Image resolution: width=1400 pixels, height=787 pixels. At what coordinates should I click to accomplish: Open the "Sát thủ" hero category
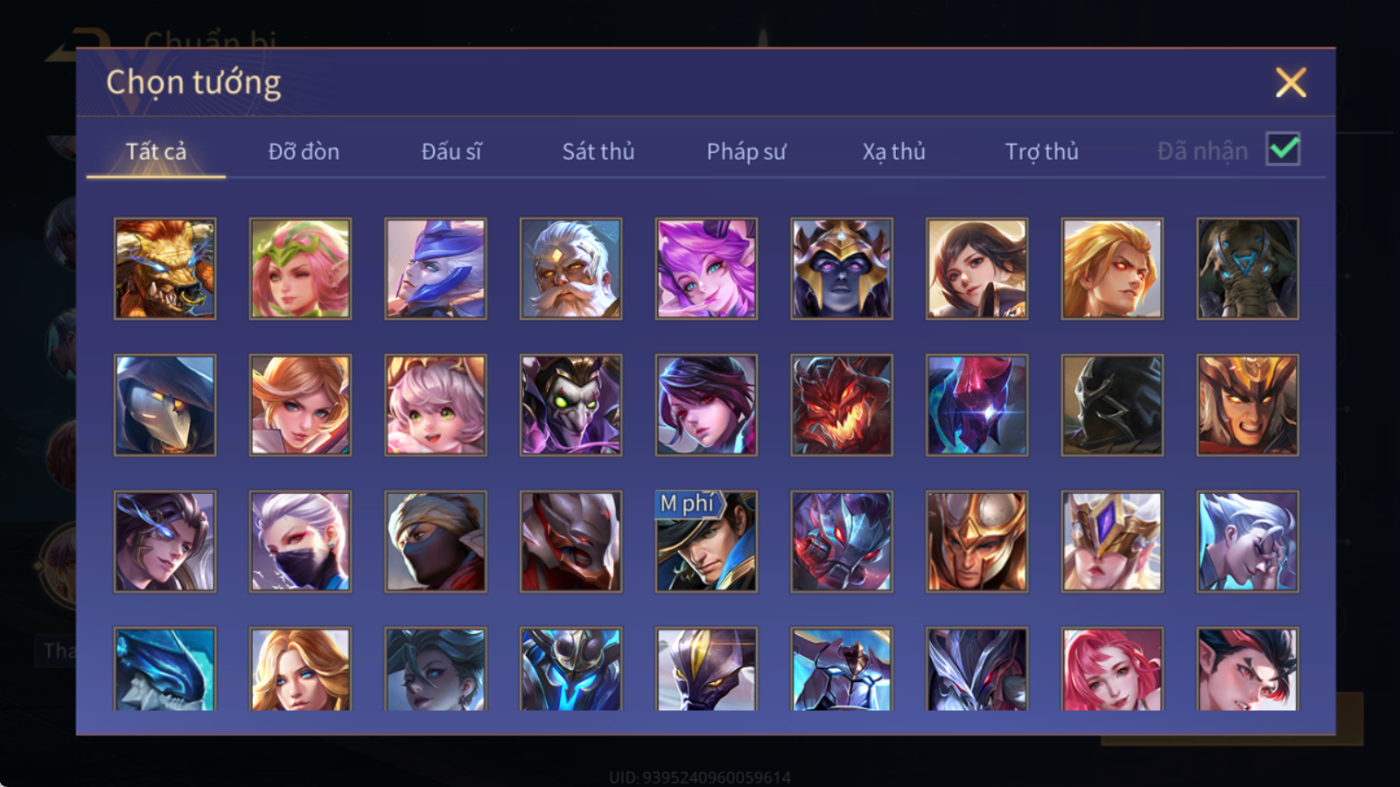coord(598,151)
